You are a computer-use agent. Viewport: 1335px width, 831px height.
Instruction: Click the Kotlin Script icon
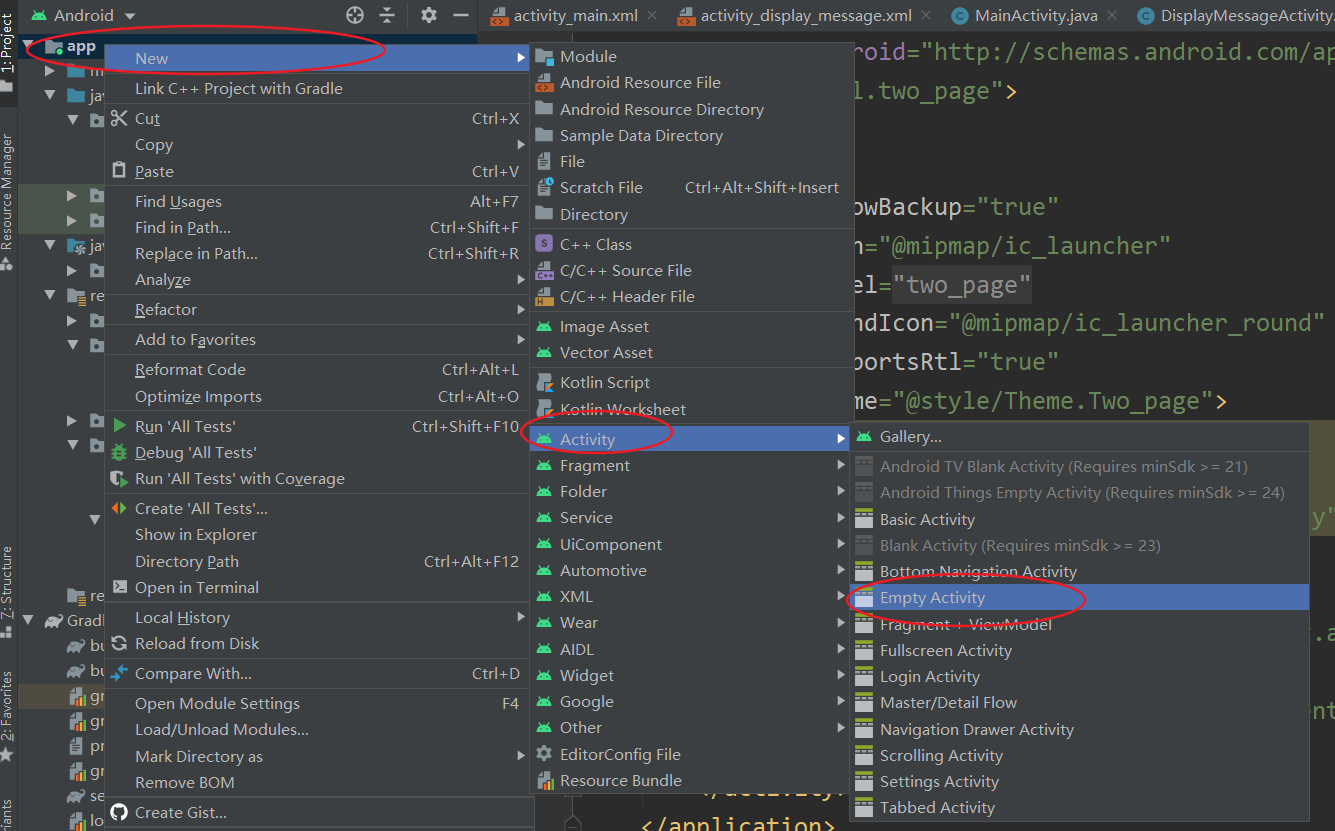tap(544, 382)
